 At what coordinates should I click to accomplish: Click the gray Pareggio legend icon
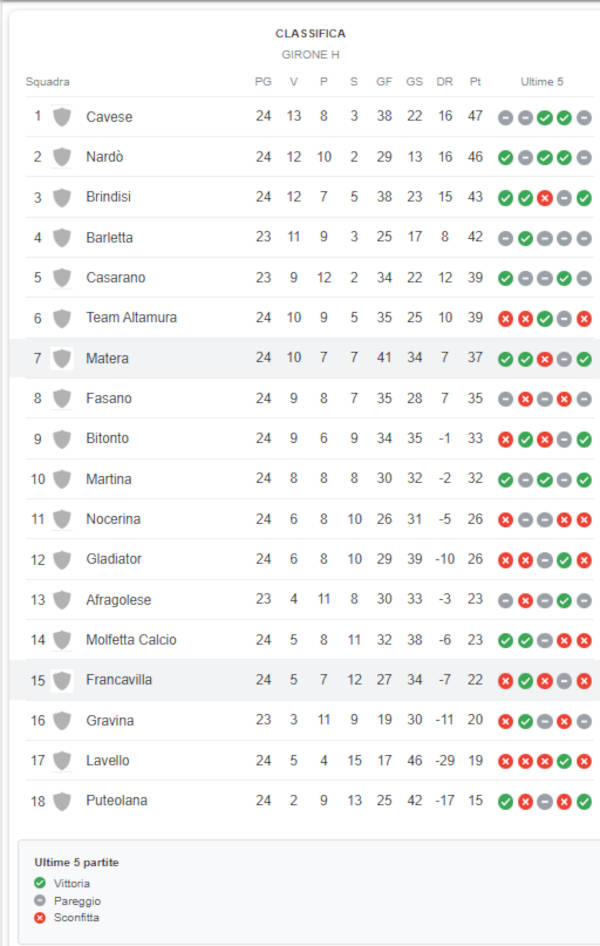tap(40, 900)
